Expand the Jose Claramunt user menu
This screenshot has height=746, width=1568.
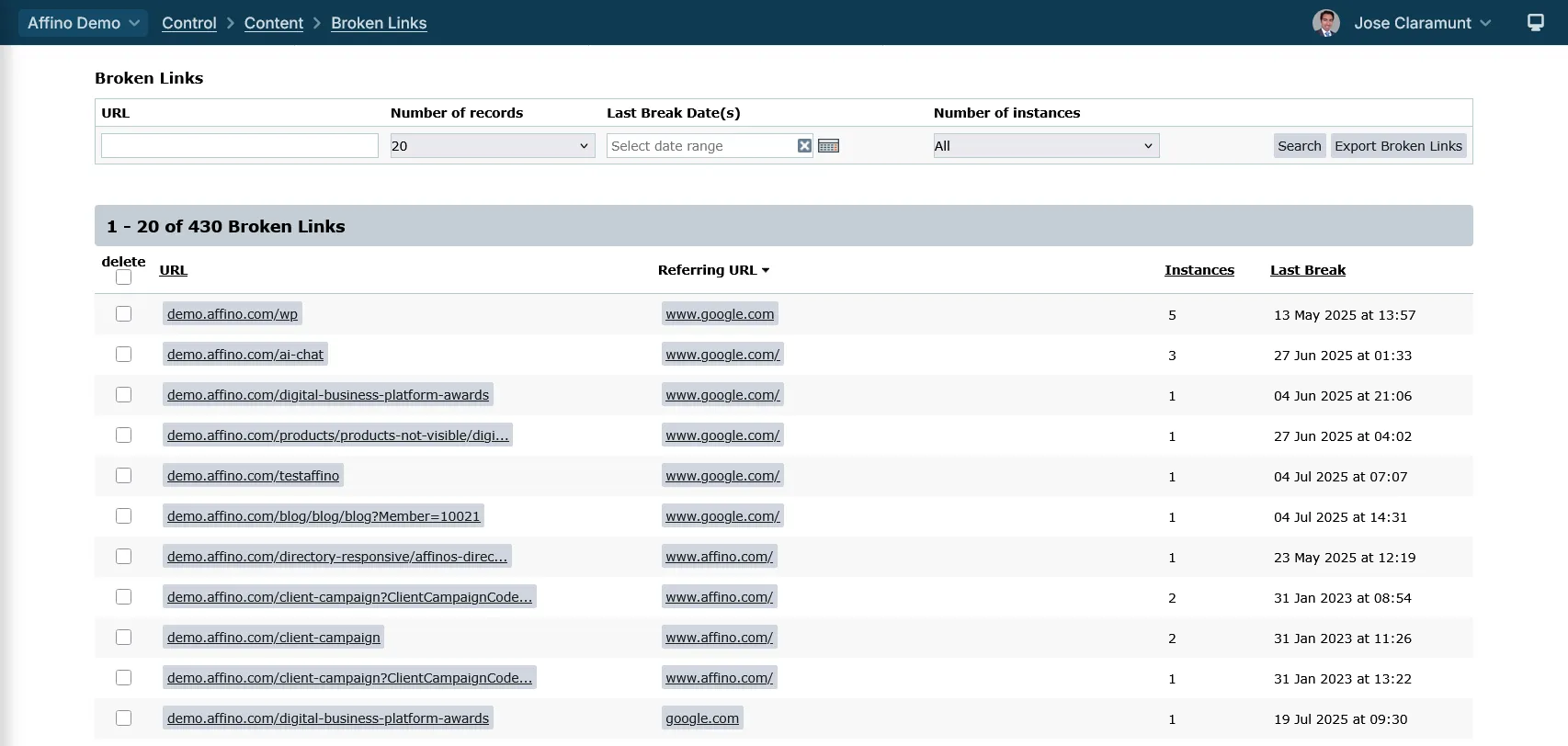coord(1421,23)
